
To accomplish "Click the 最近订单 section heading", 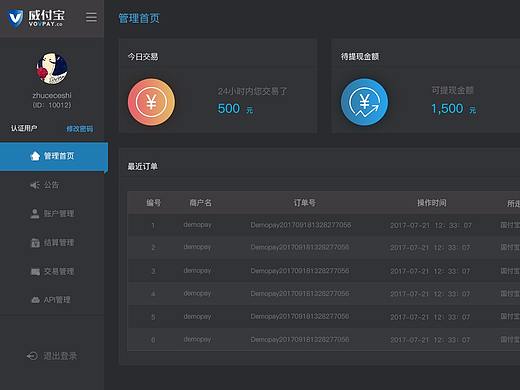I will [143, 166].
